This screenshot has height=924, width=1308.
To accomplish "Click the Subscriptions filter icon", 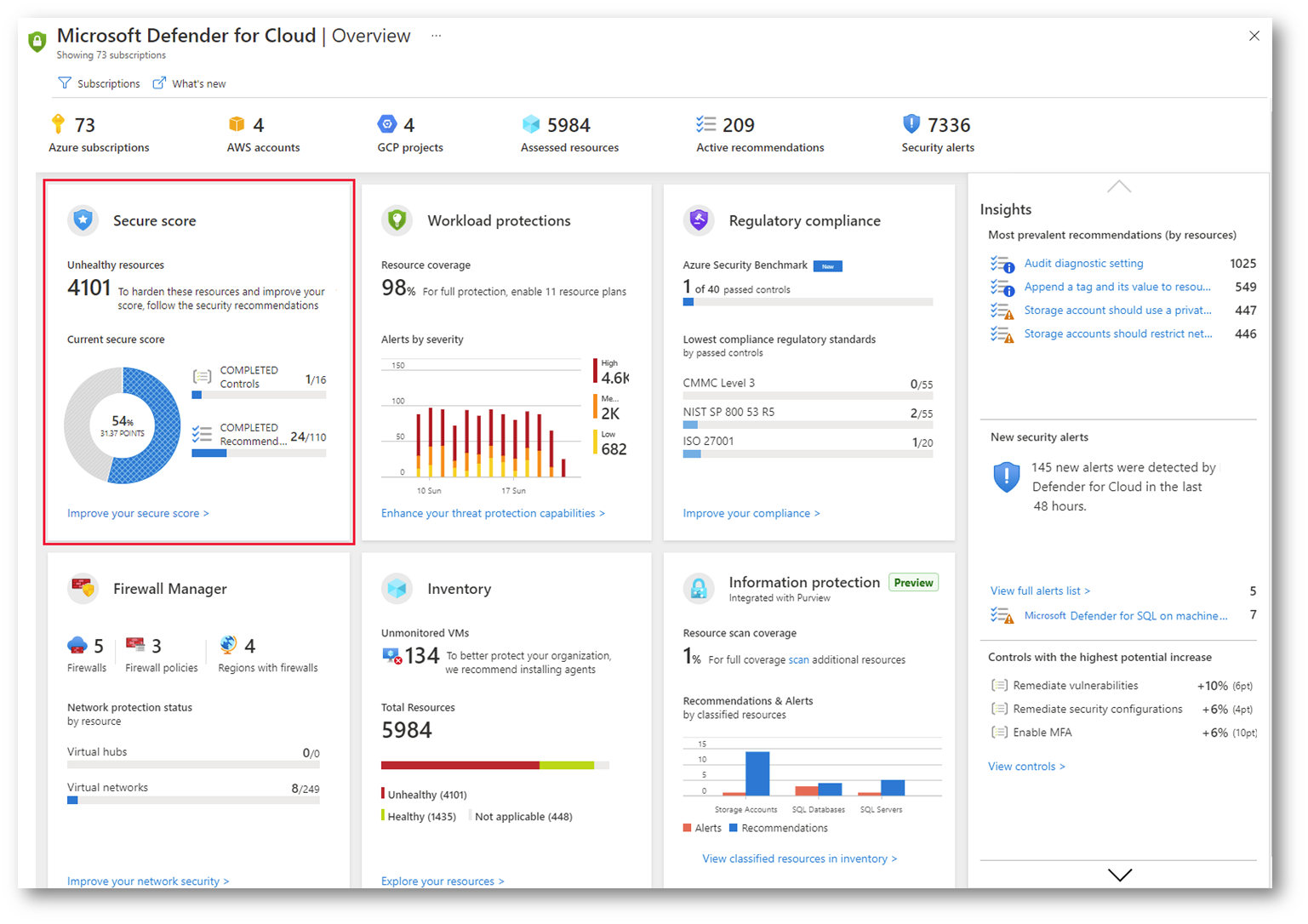I will [x=65, y=83].
